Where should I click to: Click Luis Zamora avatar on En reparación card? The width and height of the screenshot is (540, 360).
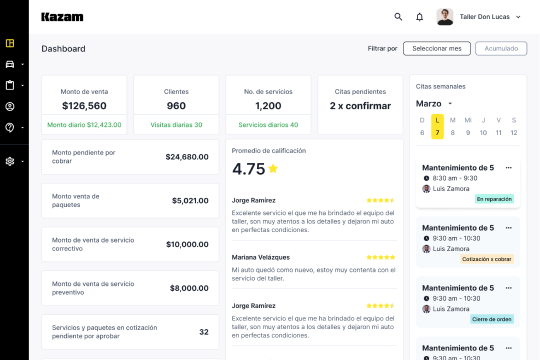tap(426, 188)
